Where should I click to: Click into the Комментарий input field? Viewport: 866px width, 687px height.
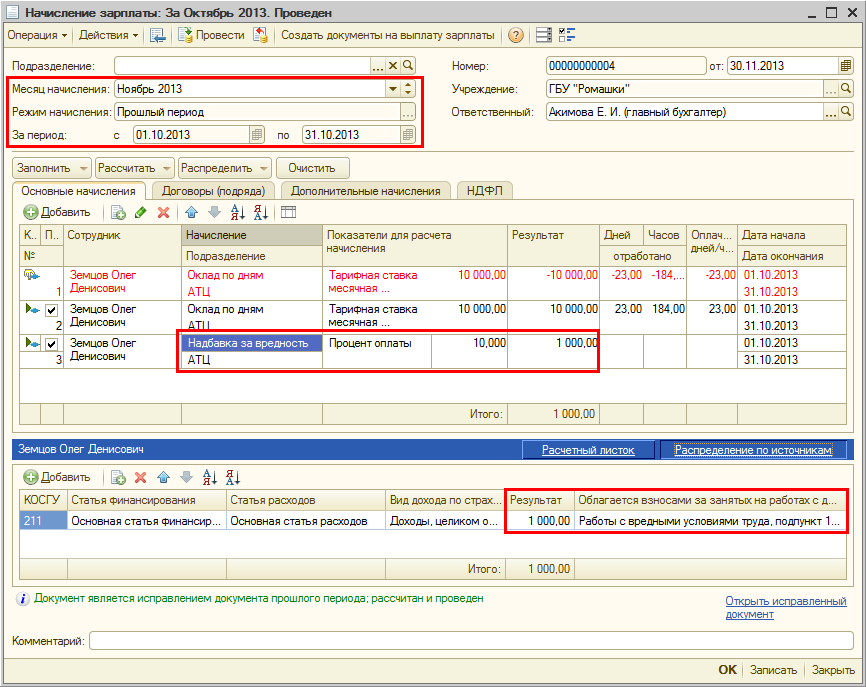(x=470, y=641)
